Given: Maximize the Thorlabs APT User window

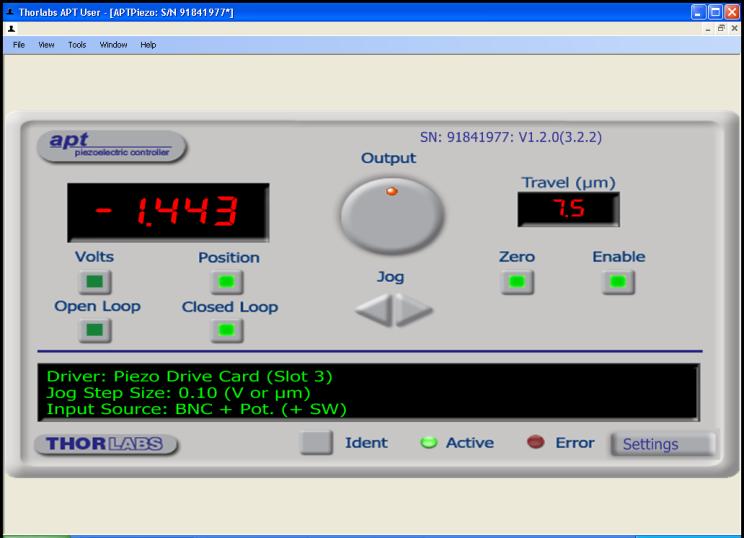Looking at the screenshot, I should click(715, 12).
